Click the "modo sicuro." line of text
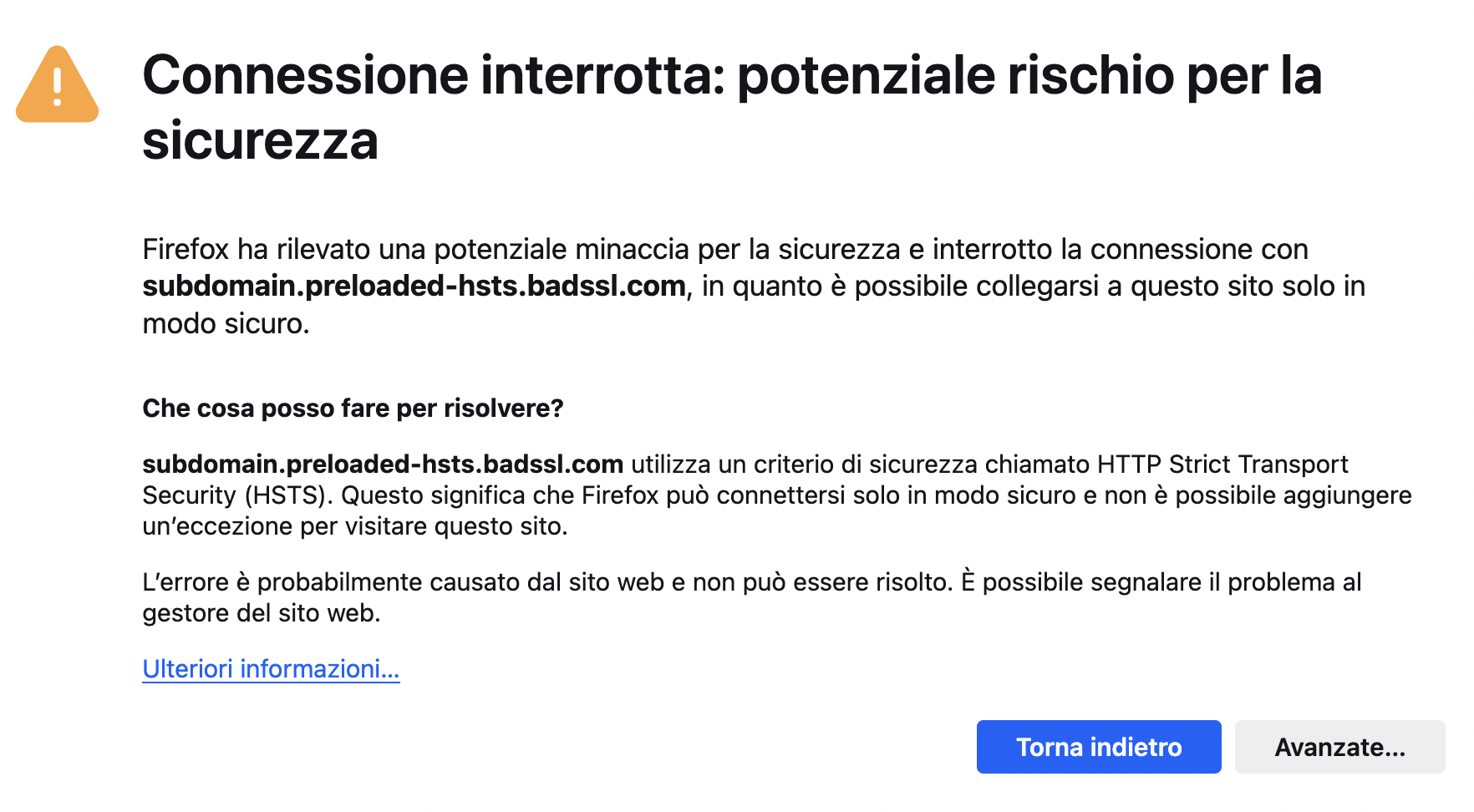The width and height of the screenshot is (1474, 812). tap(226, 324)
